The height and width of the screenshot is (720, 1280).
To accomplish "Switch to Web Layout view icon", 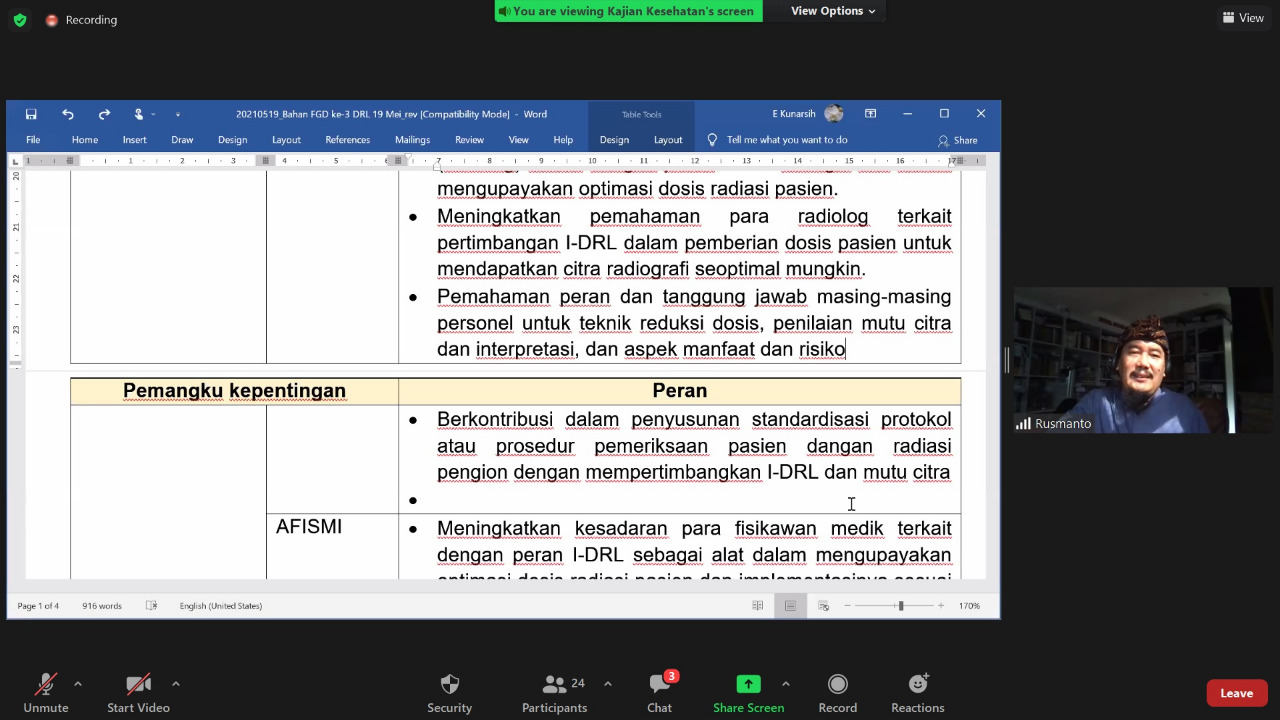I will point(823,606).
